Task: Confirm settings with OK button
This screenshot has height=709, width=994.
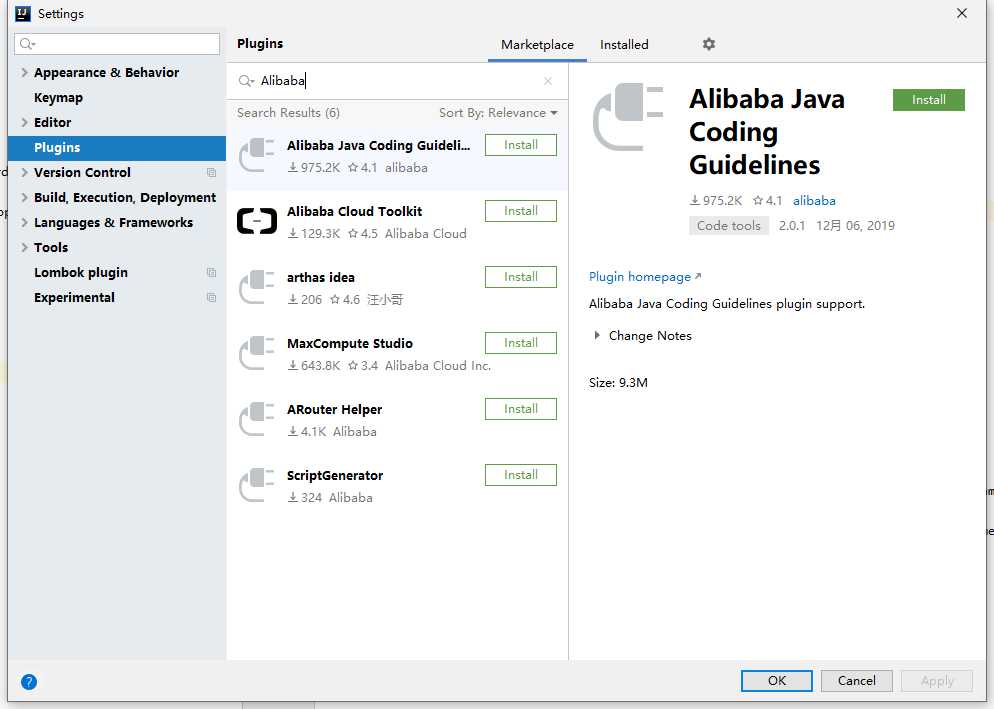Action: click(x=777, y=681)
